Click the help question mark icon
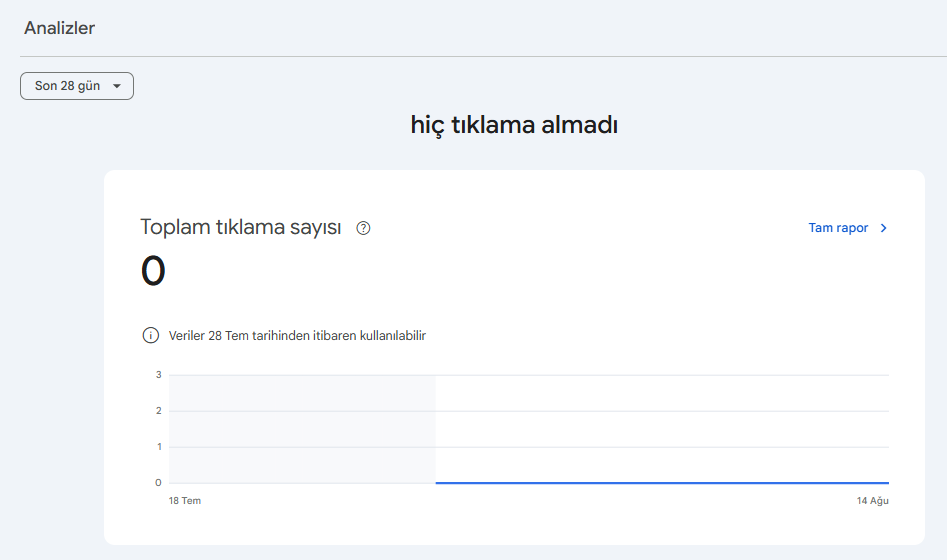The height and width of the screenshot is (560, 947). pos(363,228)
